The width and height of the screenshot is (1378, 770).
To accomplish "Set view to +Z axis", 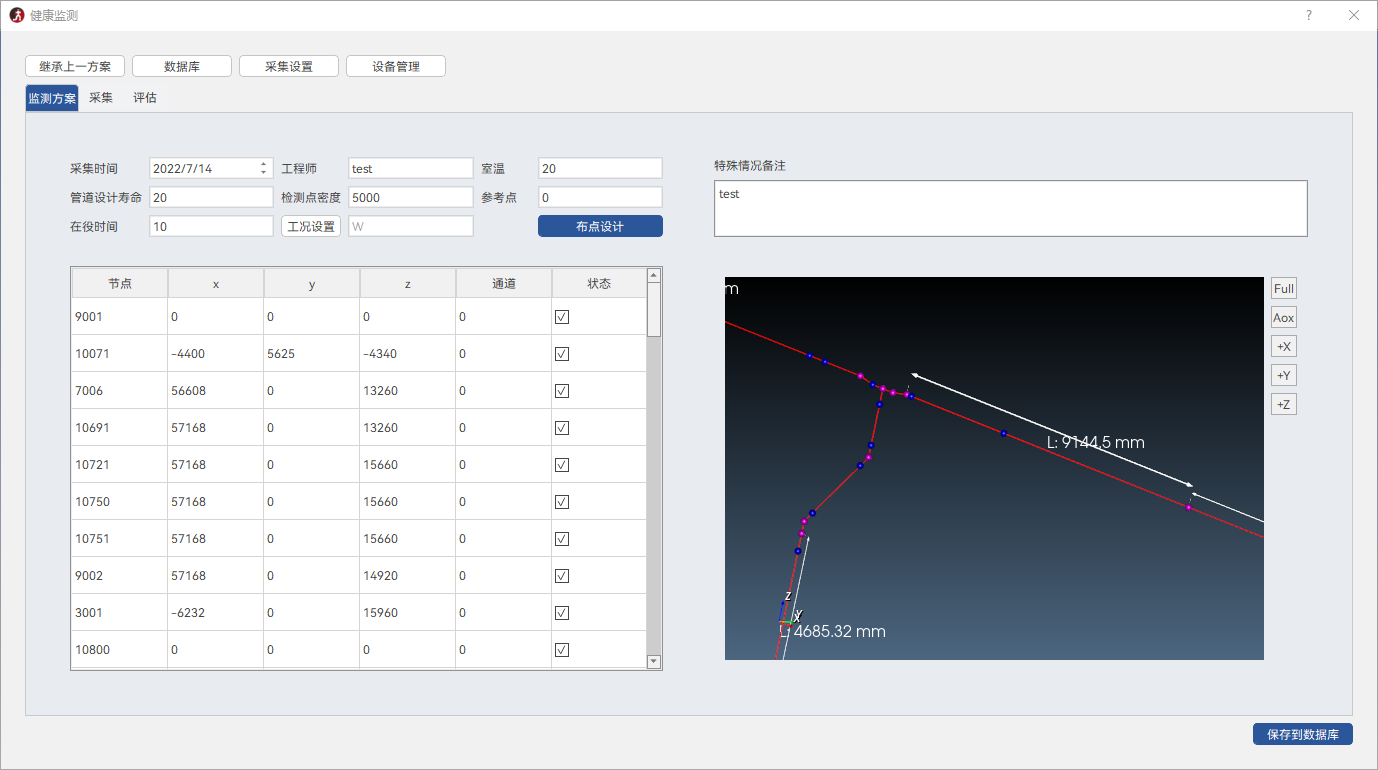I will 1284,405.
